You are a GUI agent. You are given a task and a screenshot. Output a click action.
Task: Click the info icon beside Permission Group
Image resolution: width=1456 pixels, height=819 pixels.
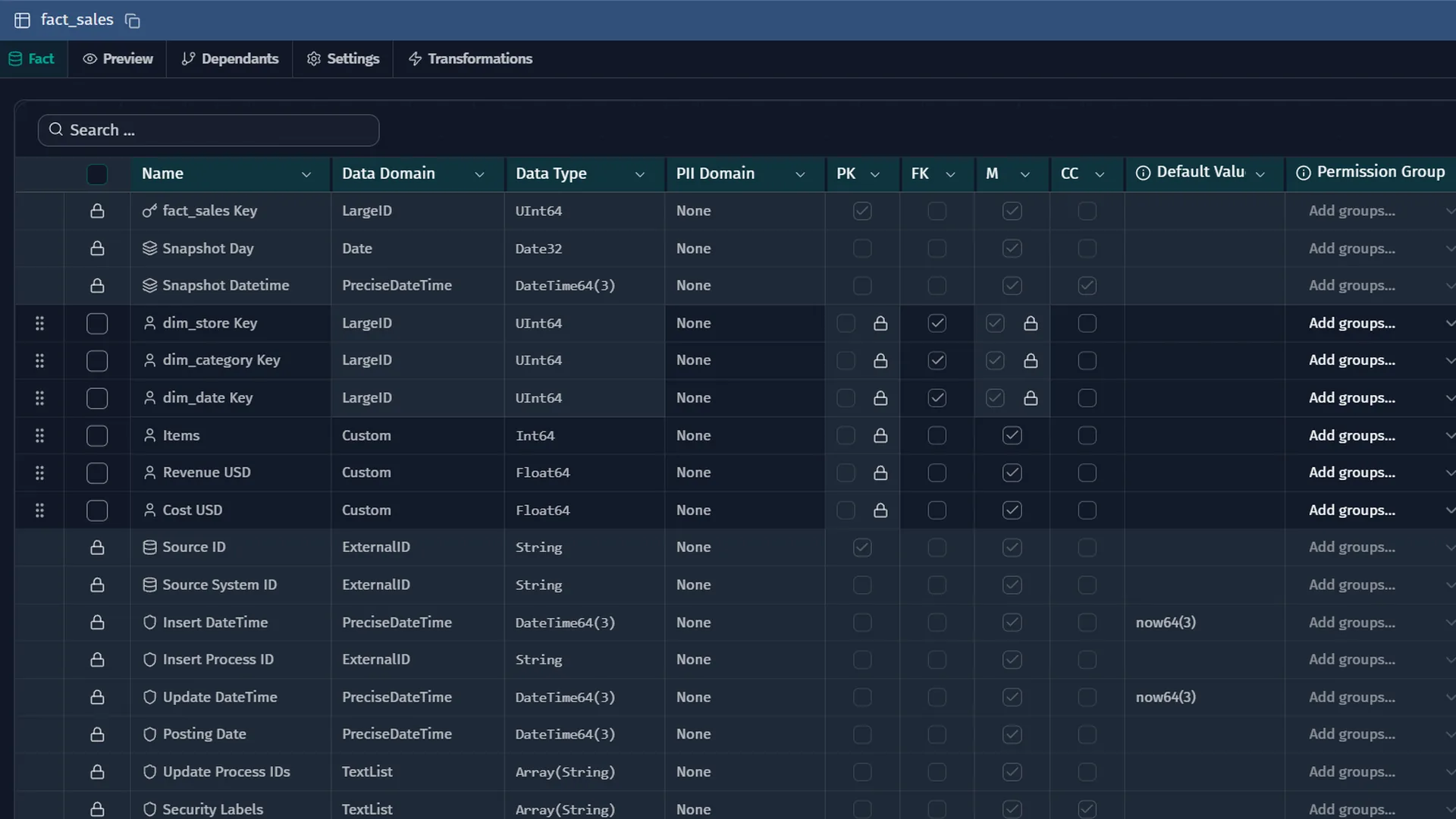[1304, 173]
